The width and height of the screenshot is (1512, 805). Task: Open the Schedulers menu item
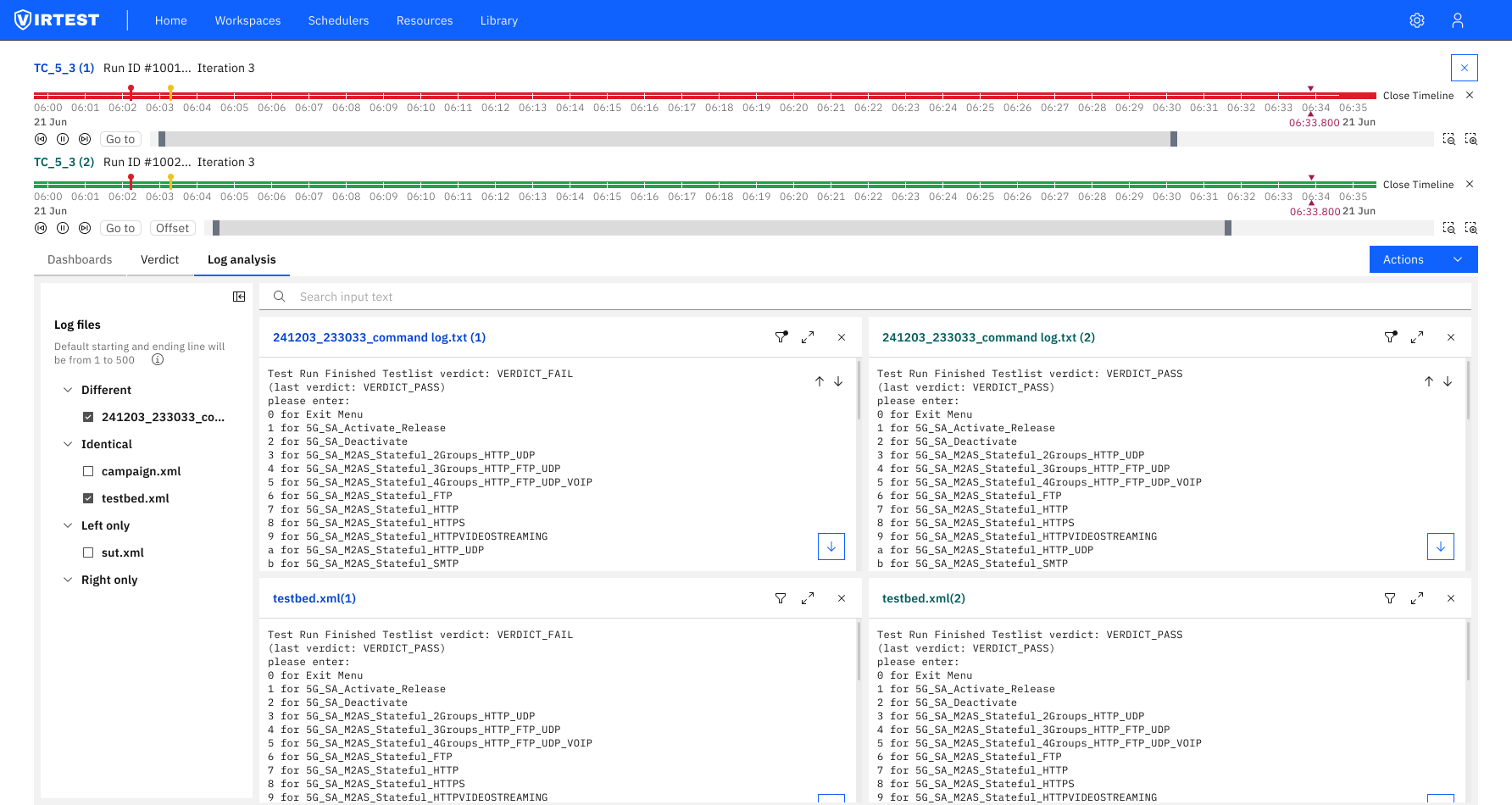[338, 19]
